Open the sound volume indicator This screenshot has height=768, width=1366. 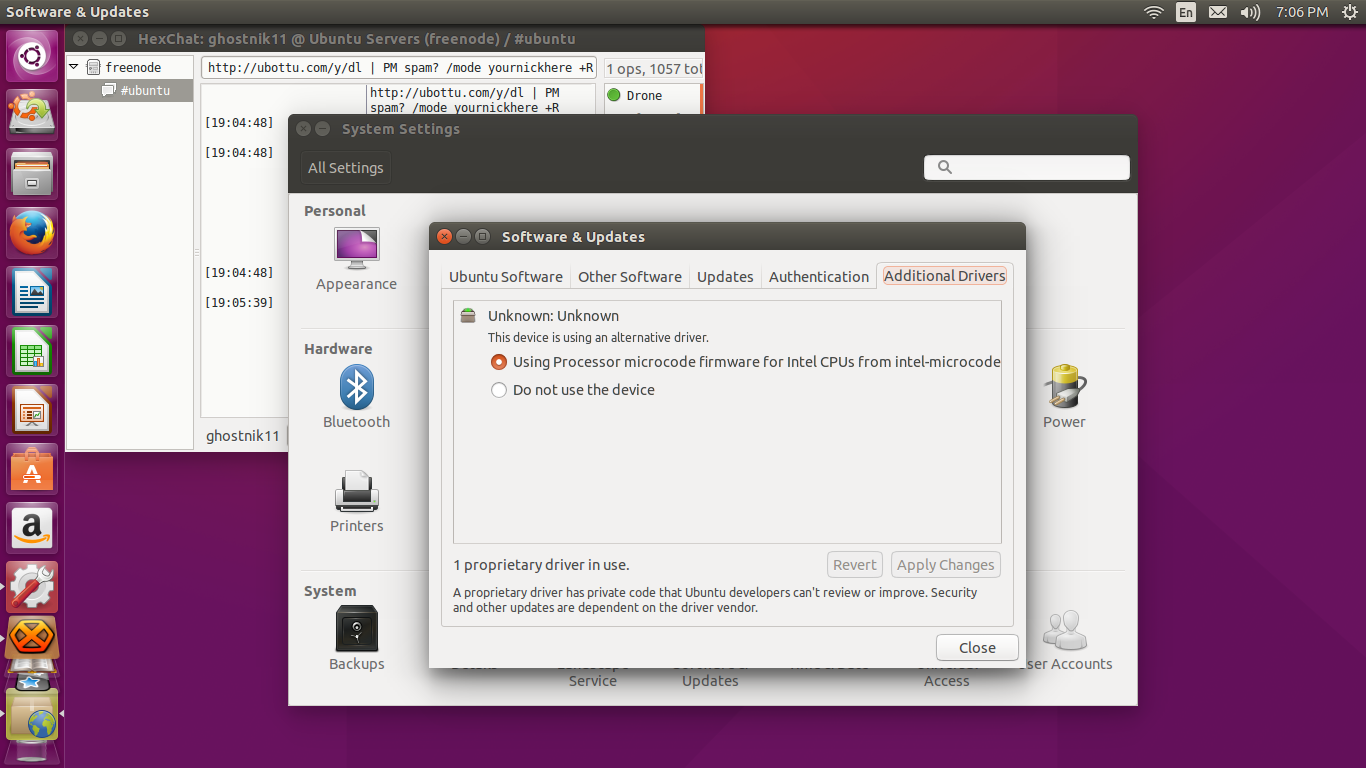(x=1250, y=12)
